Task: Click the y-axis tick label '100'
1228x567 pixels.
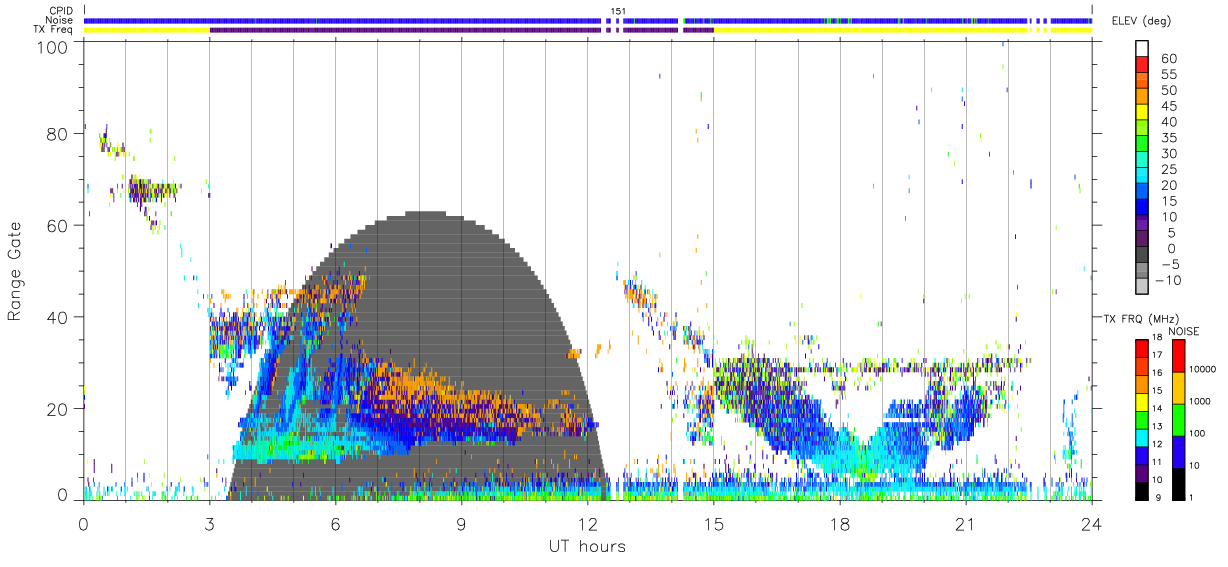Action: (53, 46)
